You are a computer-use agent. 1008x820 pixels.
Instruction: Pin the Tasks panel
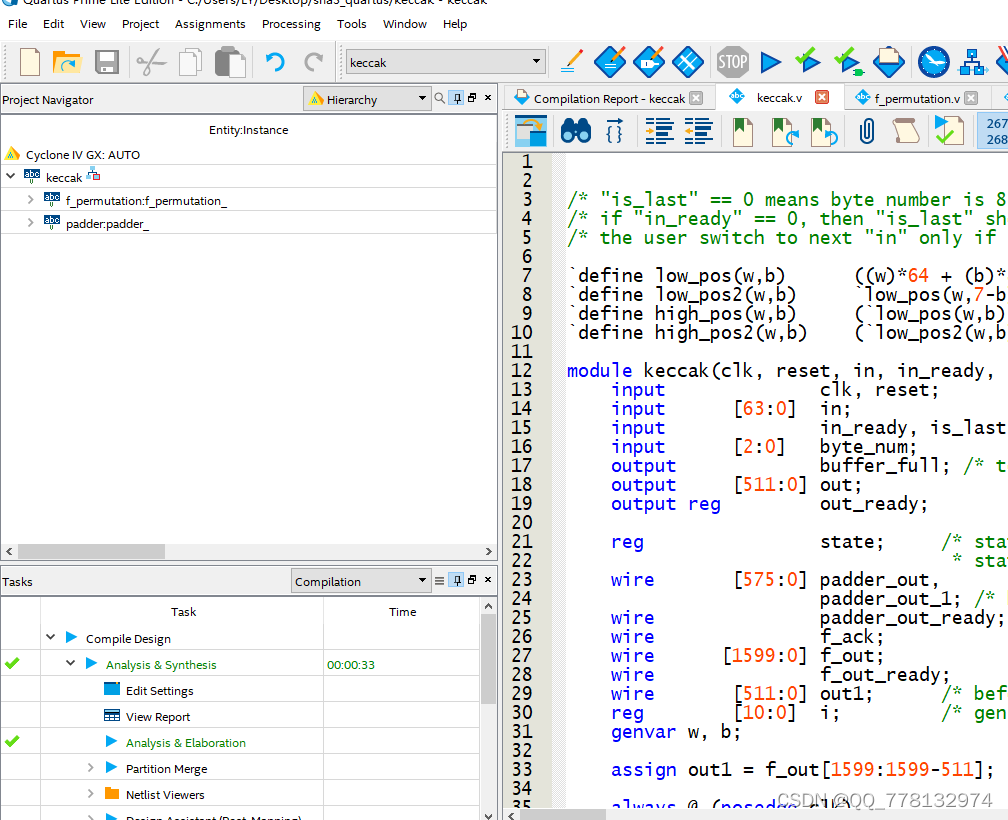[x=457, y=580]
